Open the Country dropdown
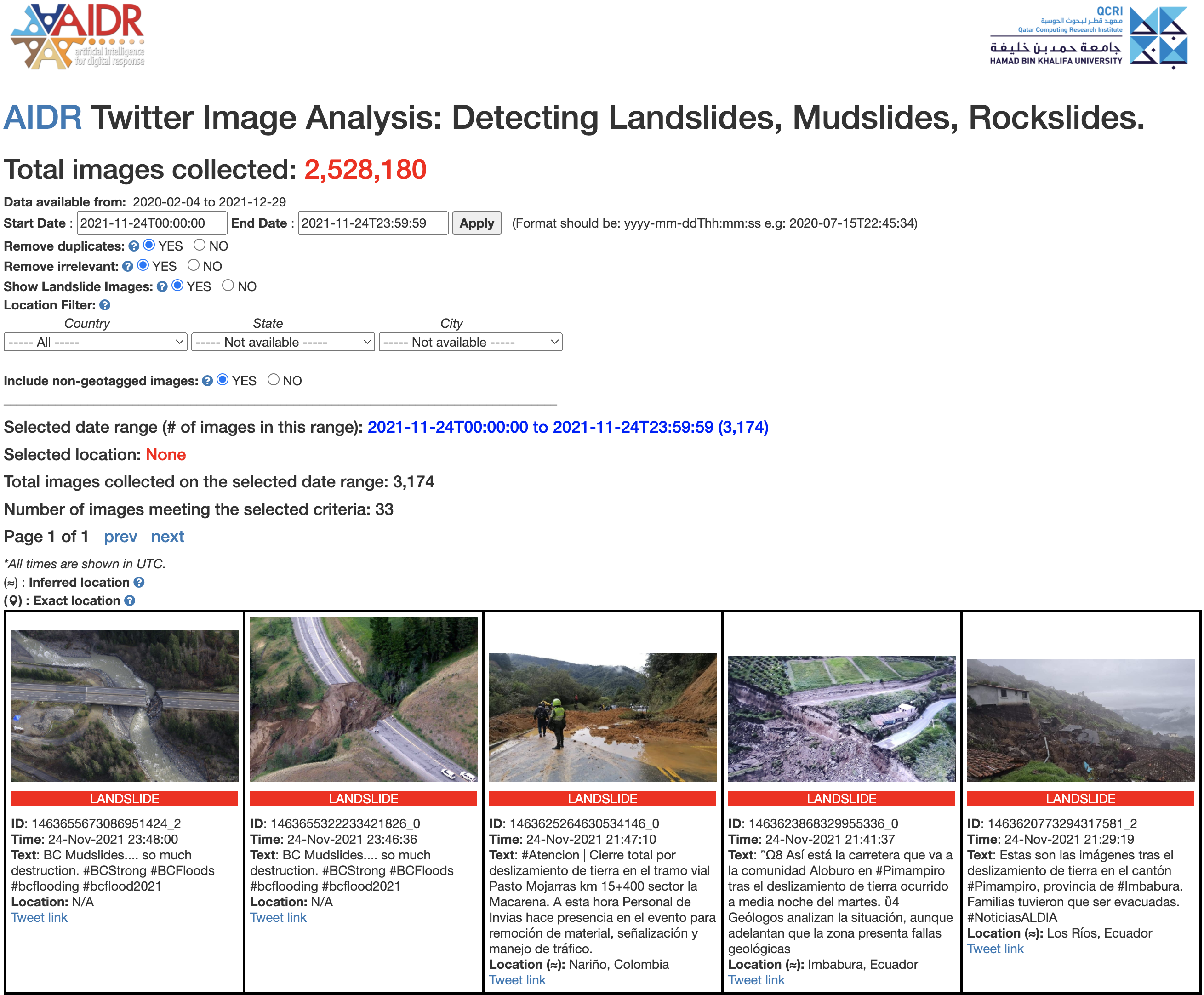Screen dimensions: 1204x995 pyautogui.click(x=95, y=342)
